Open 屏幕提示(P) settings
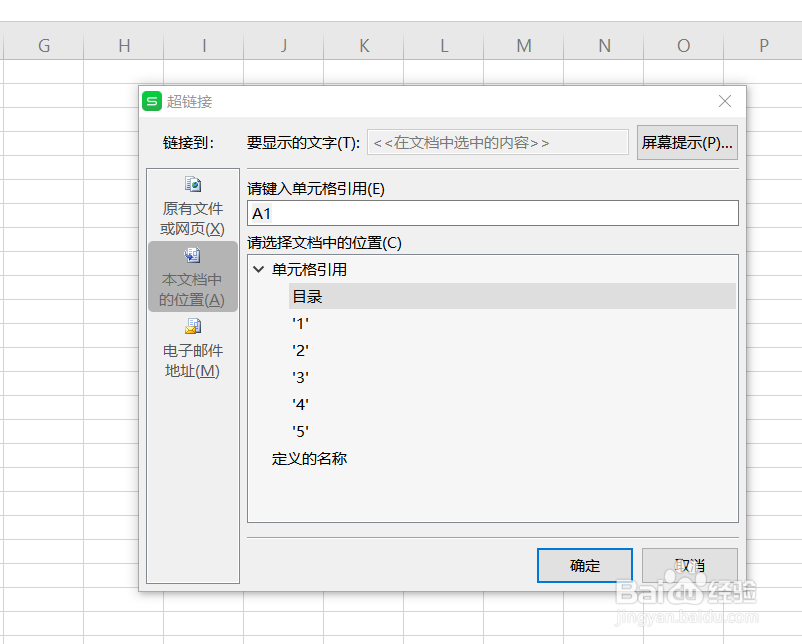Image resolution: width=802 pixels, height=644 pixels. (x=687, y=142)
